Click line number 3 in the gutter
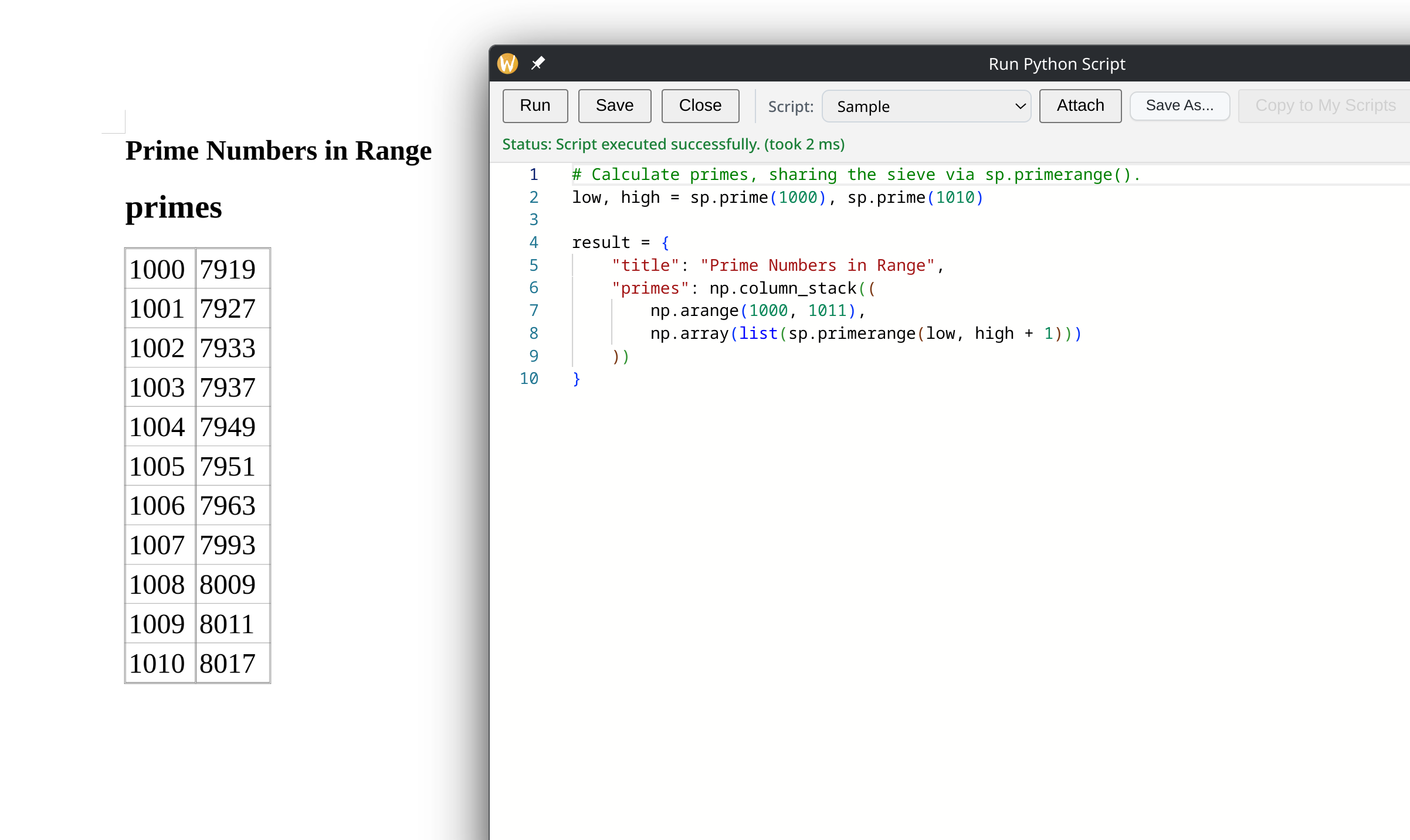 tap(534, 220)
